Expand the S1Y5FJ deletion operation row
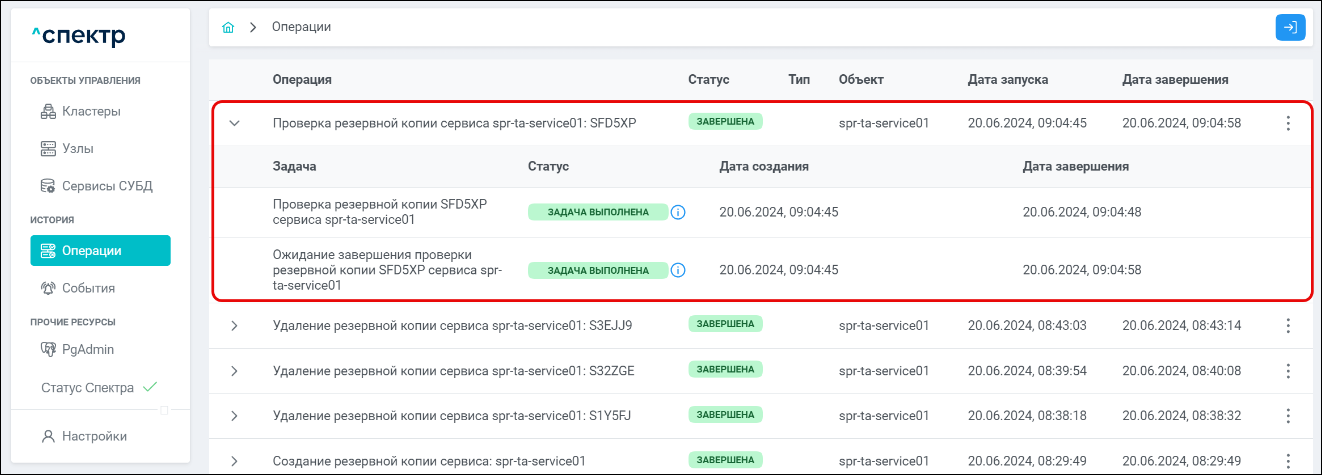 point(235,416)
